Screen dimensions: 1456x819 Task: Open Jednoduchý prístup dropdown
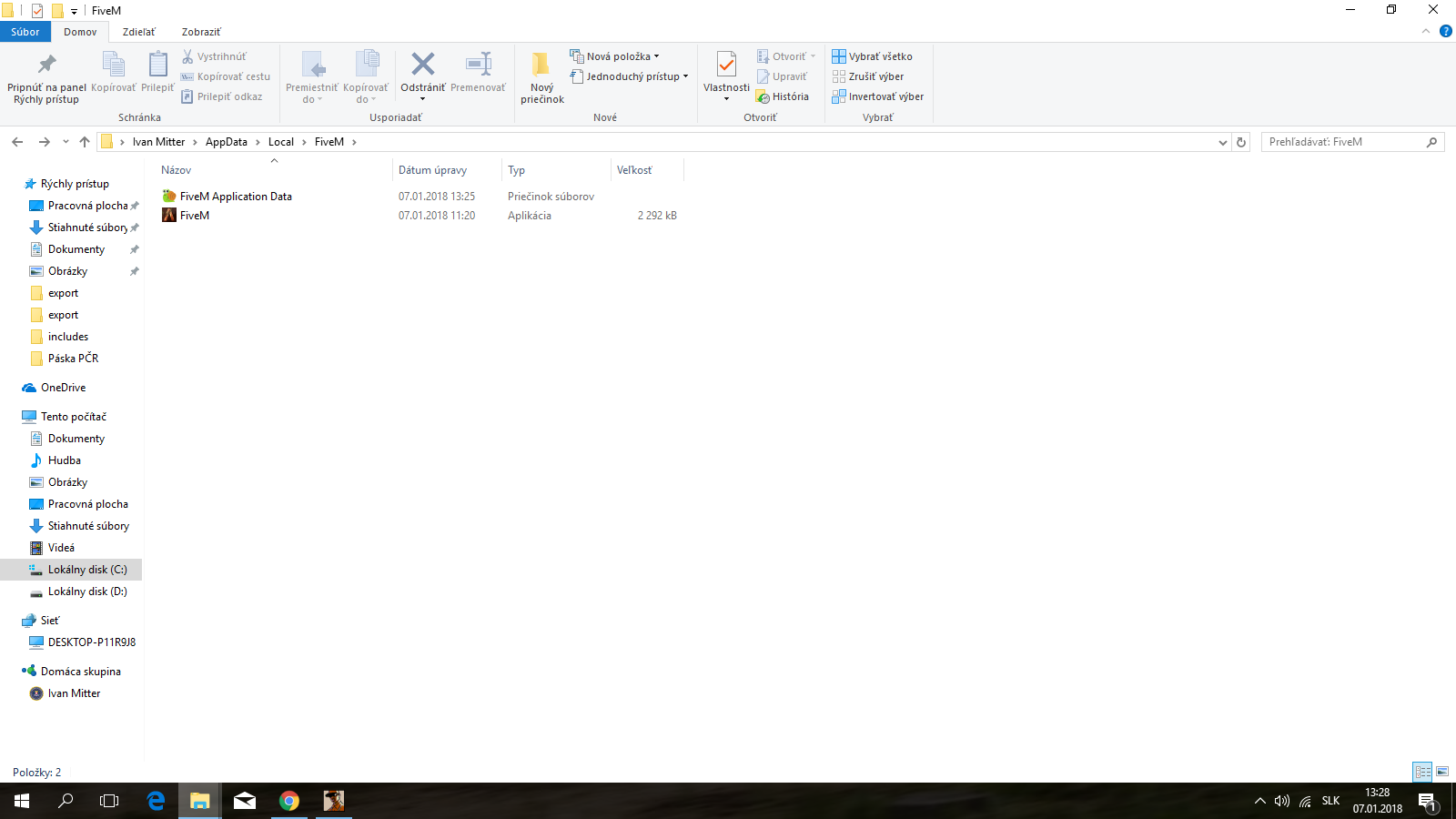point(629,76)
